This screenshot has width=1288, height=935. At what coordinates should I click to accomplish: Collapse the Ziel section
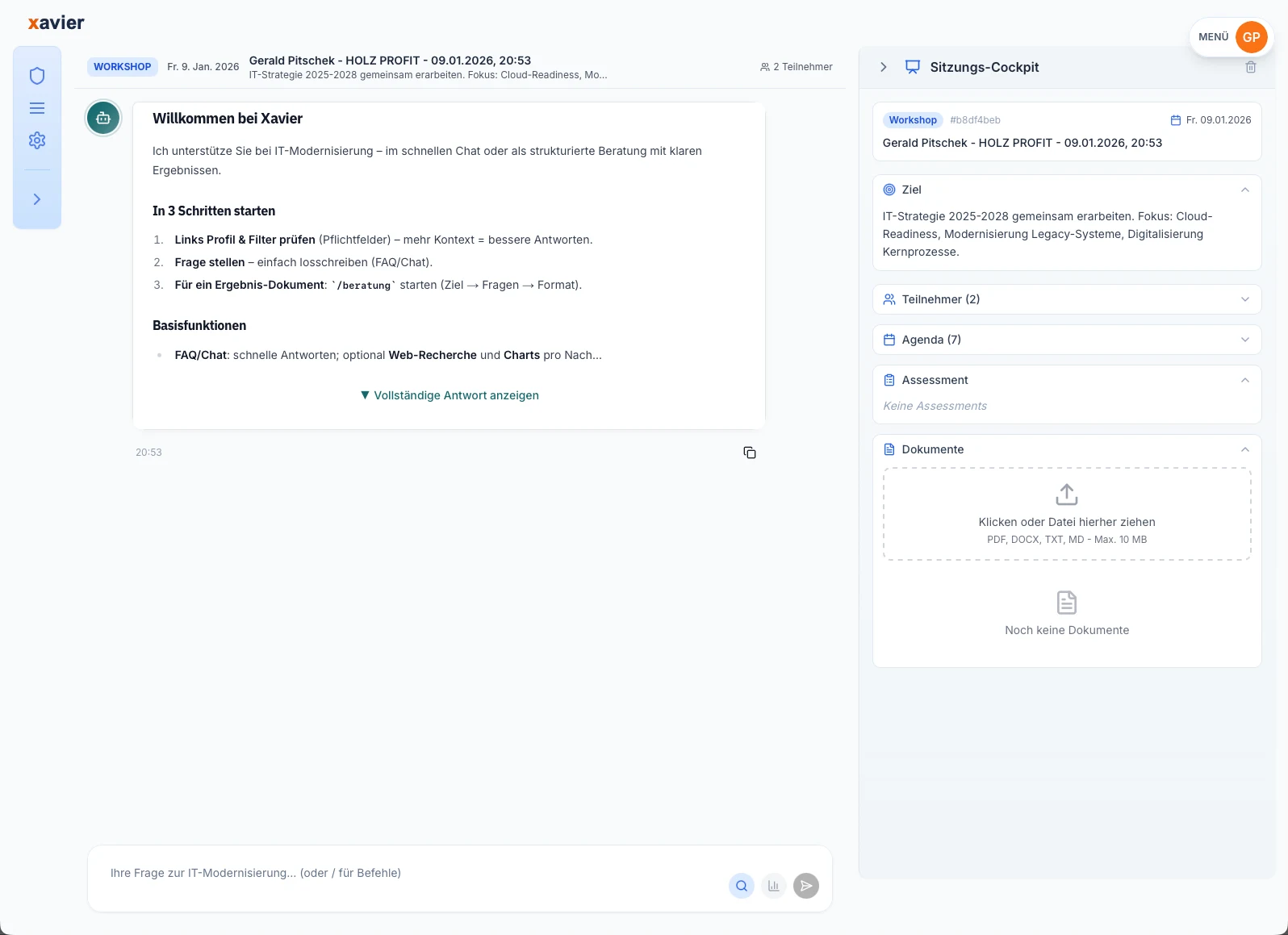pyautogui.click(x=1244, y=190)
